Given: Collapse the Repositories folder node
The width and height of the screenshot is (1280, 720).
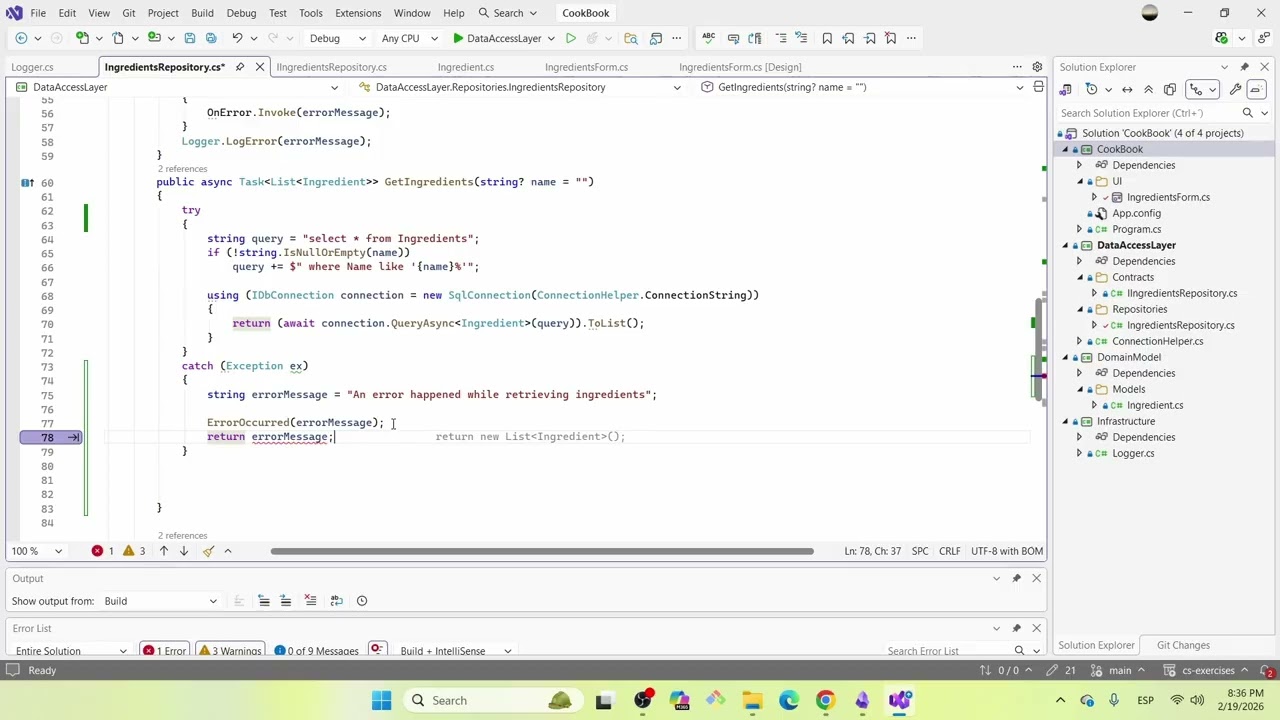Looking at the screenshot, I should (x=1079, y=309).
